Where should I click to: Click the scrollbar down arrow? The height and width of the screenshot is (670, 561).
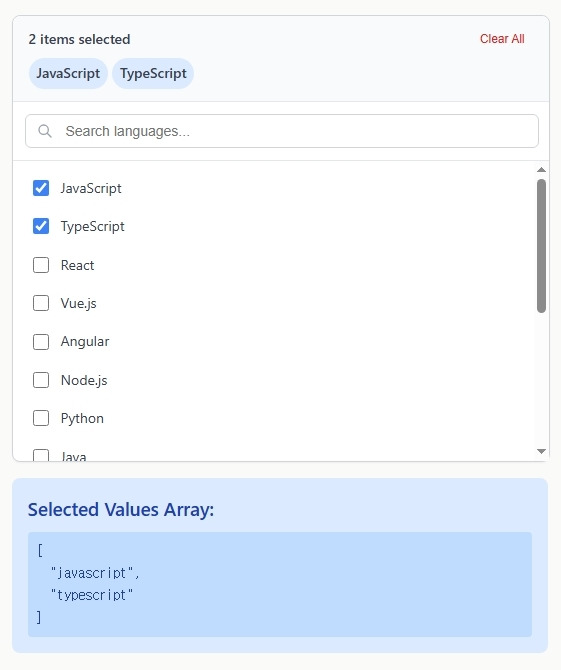click(x=541, y=452)
